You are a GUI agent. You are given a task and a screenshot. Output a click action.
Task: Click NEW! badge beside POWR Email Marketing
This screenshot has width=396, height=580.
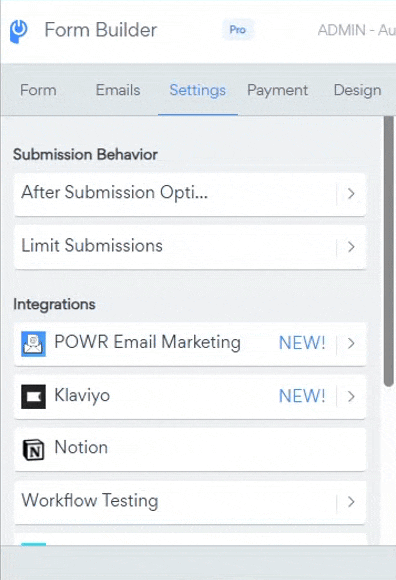pyautogui.click(x=302, y=343)
